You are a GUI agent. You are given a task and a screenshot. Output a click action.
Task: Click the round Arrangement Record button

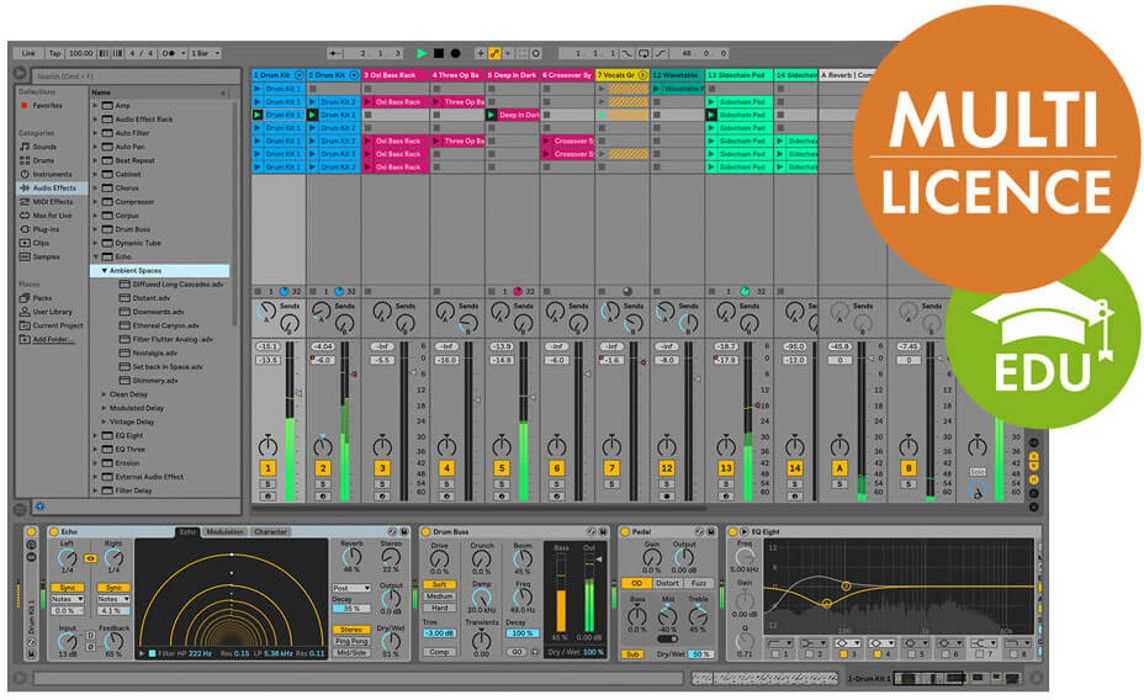[x=455, y=53]
